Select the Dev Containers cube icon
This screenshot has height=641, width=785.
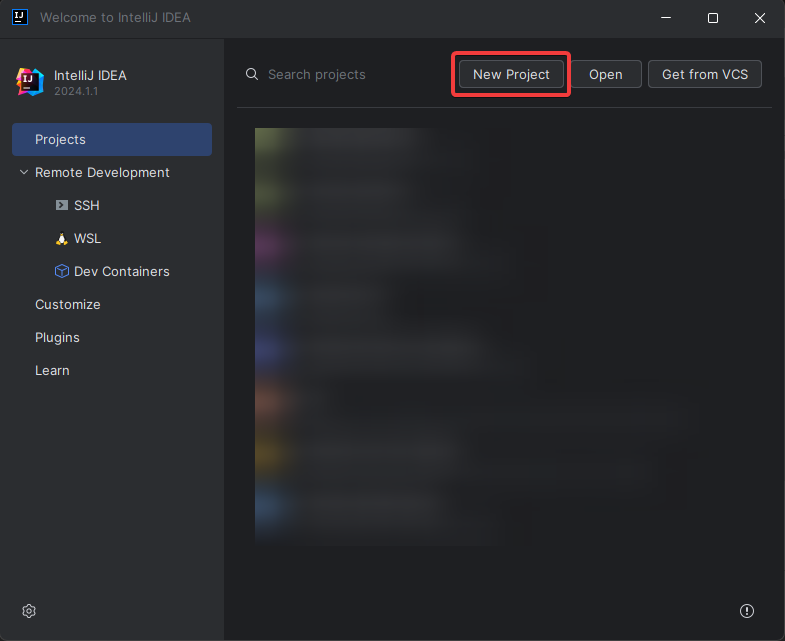pos(62,272)
